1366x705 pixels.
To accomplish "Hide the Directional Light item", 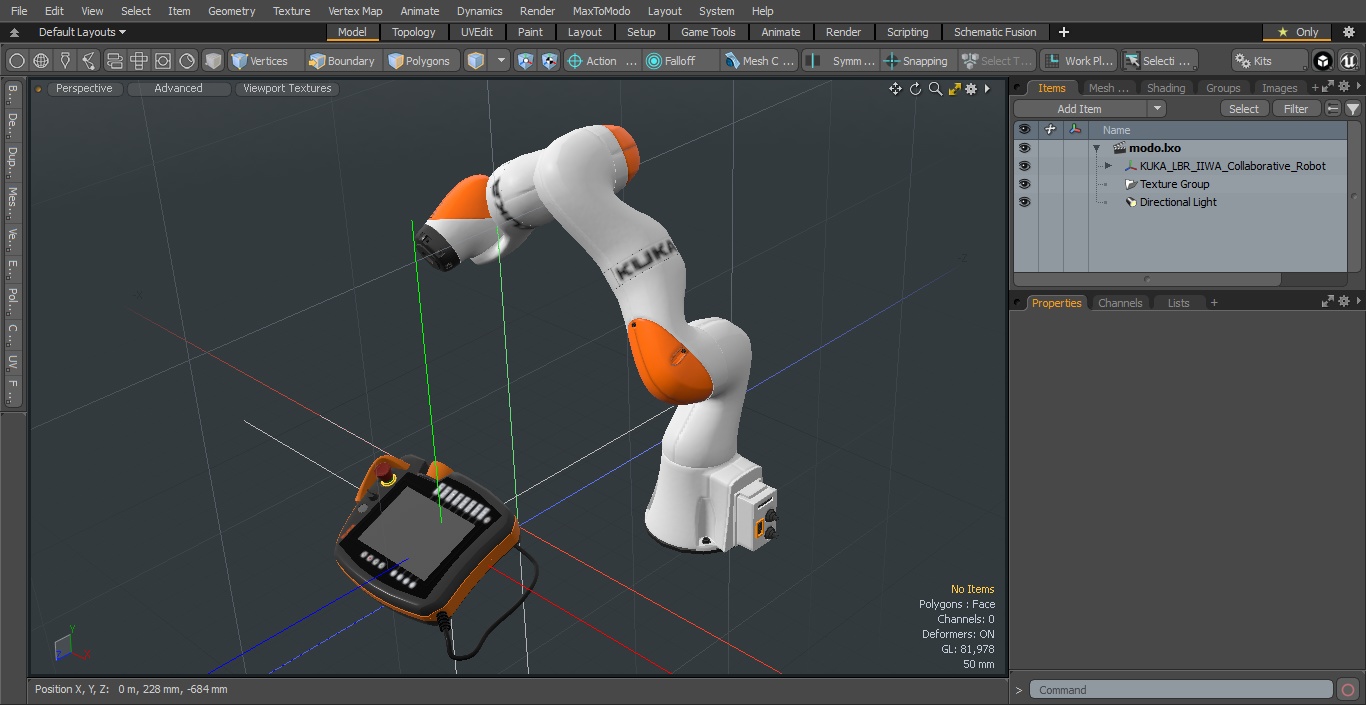I will (x=1024, y=202).
